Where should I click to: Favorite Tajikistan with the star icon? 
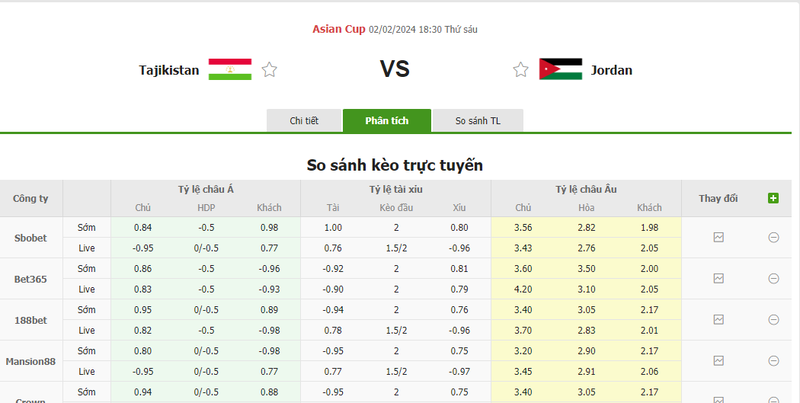pyautogui.click(x=269, y=69)
